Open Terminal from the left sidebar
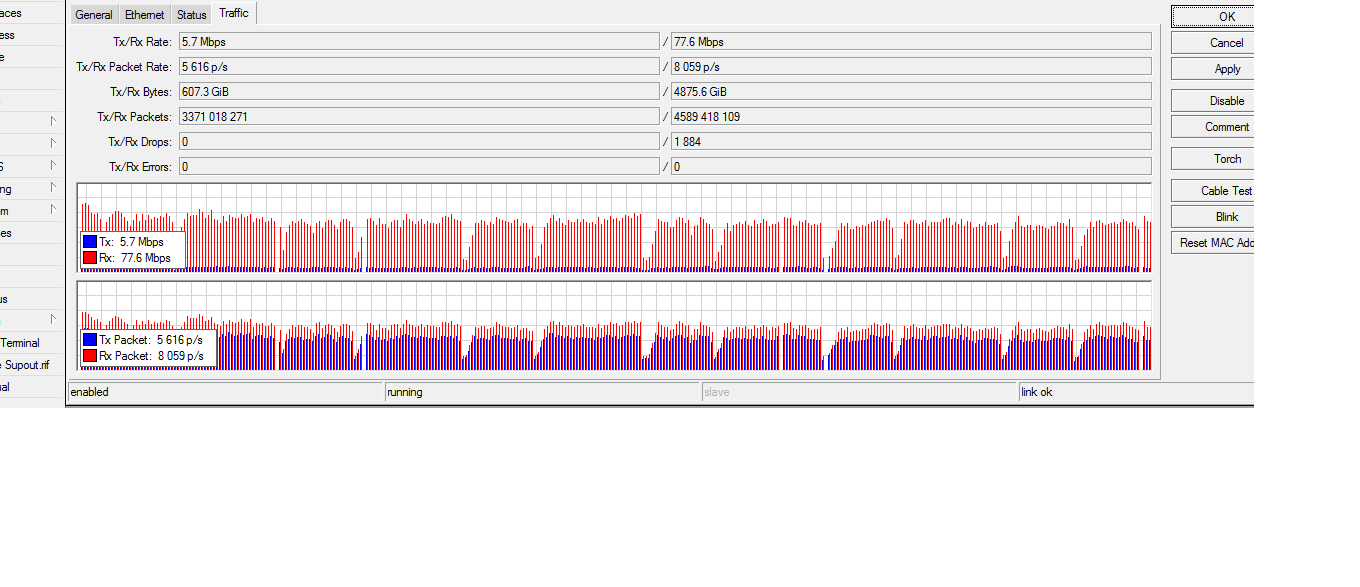 (x=20, y=343)
